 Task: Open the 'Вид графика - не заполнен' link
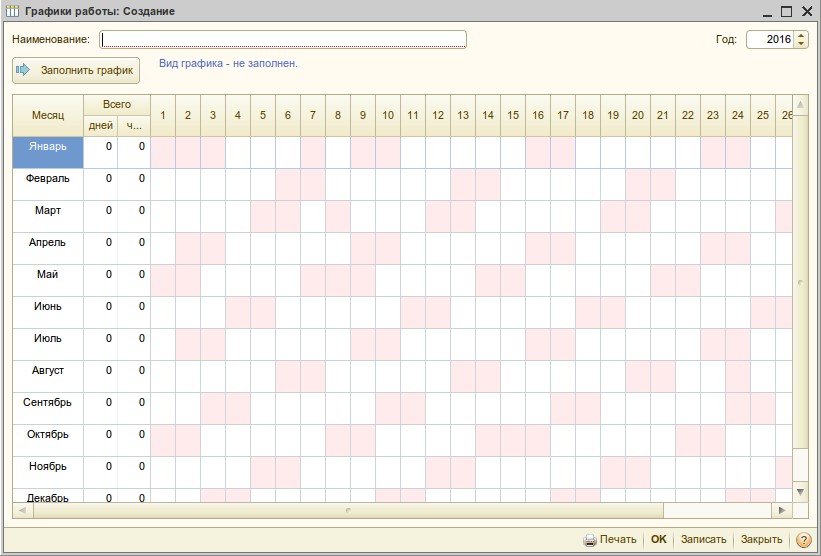(228, 63)
